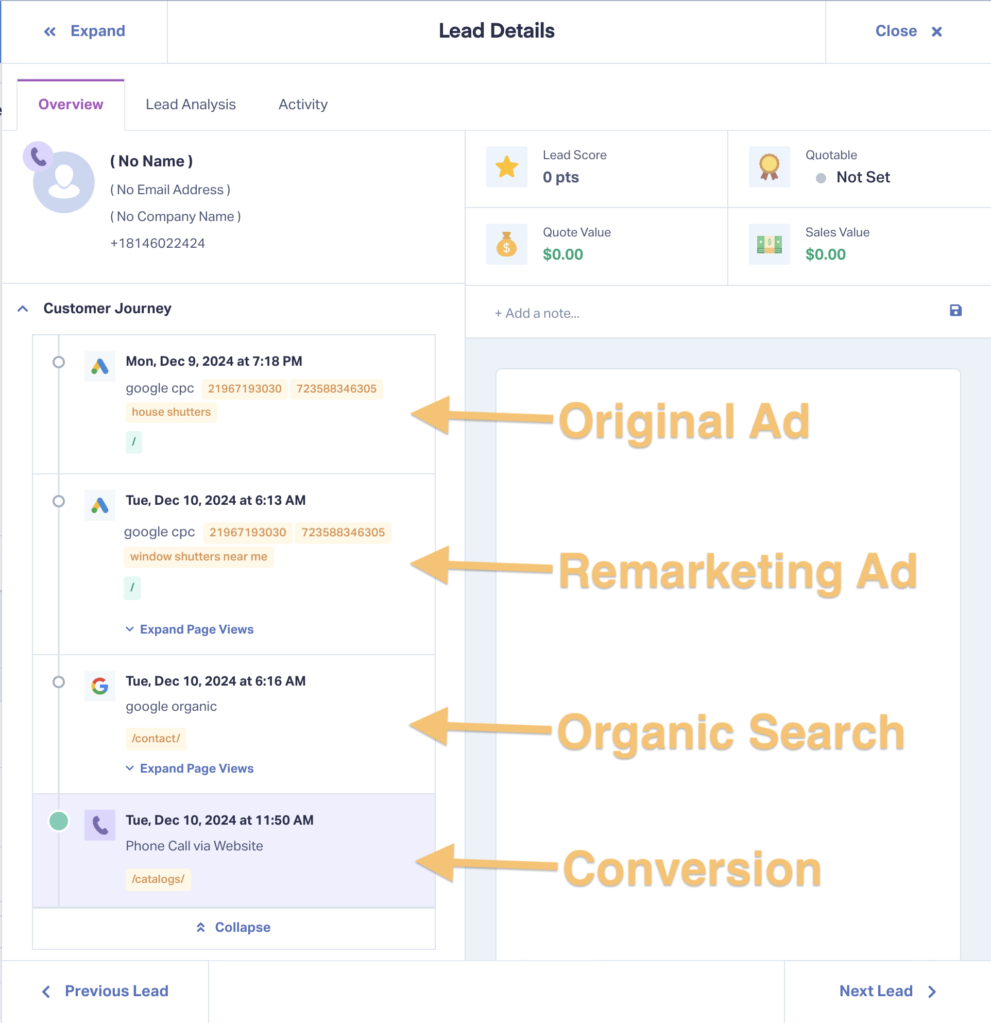Image resolution: width=991 pixels, height=1024 pixels.
Task: Expand Page Views for the google organic visit
Action: click(x=189, y=769)
